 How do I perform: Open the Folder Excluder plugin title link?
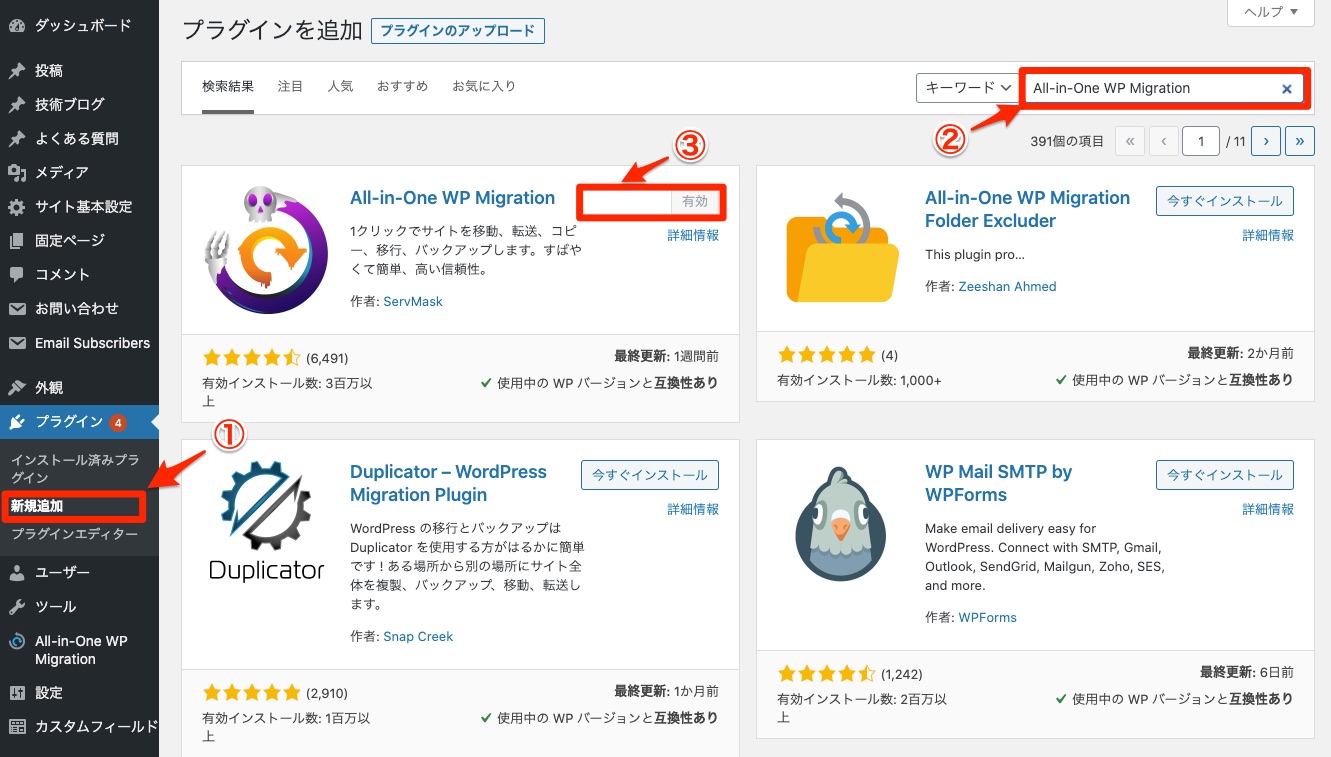pyautogui.click(x=1027, y=209)
